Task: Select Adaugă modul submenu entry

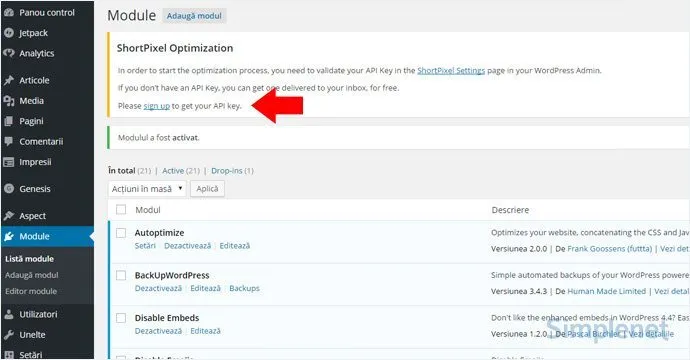Action: (32, 275)
